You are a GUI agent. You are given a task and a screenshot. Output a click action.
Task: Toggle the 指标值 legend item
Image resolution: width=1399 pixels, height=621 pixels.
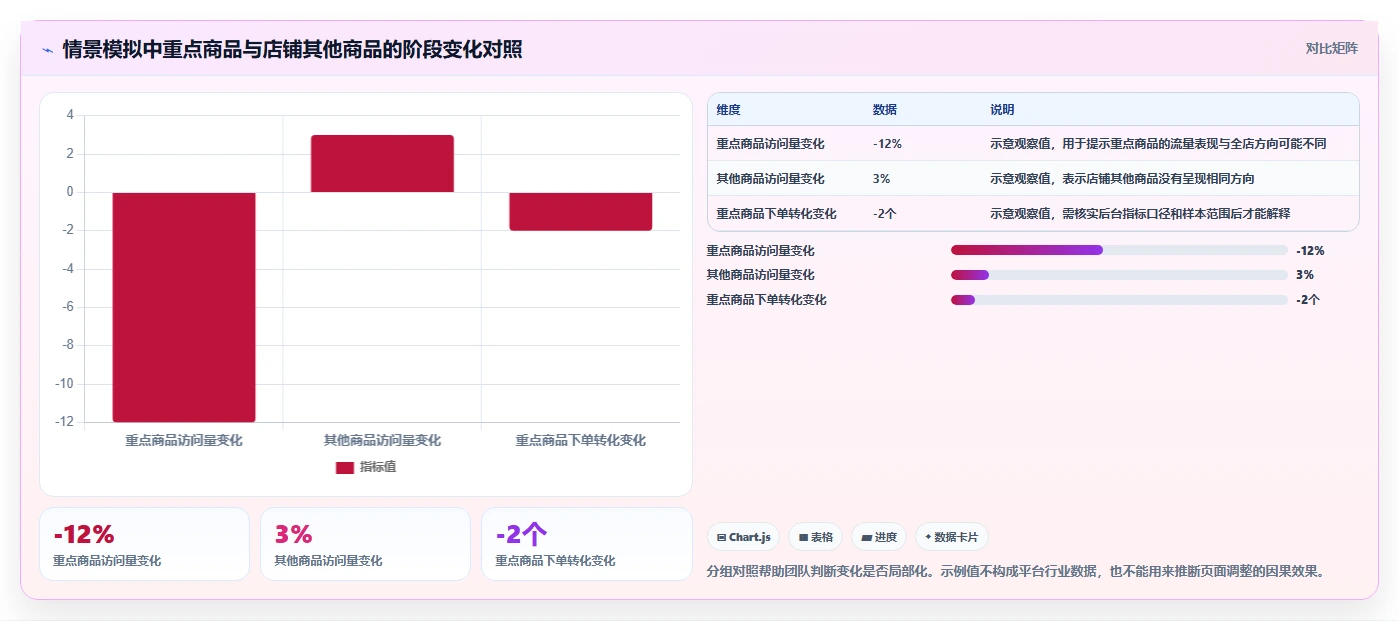366,467
